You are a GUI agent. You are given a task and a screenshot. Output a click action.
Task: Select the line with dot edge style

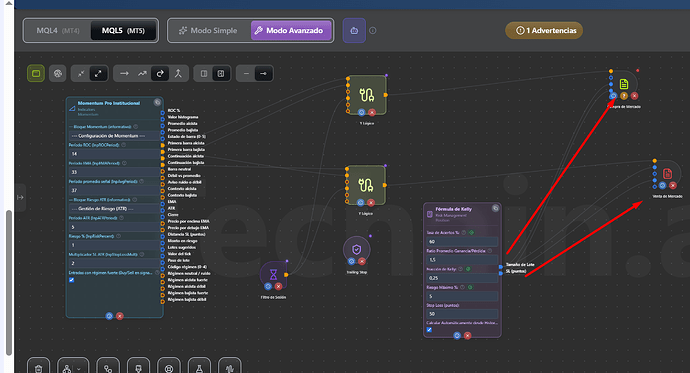pos(263,73)
